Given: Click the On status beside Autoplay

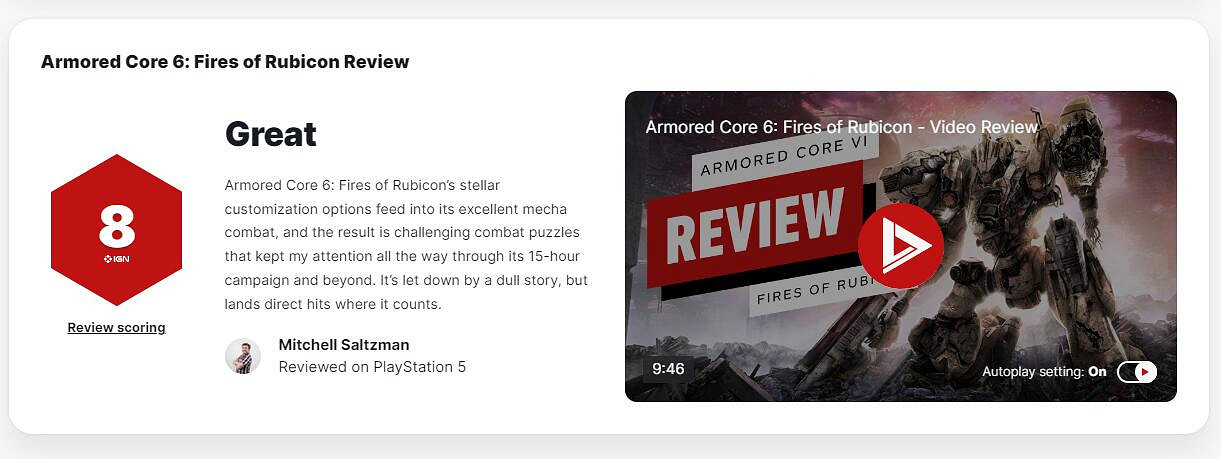Looking at the screenshot, I should [1098, 371].
